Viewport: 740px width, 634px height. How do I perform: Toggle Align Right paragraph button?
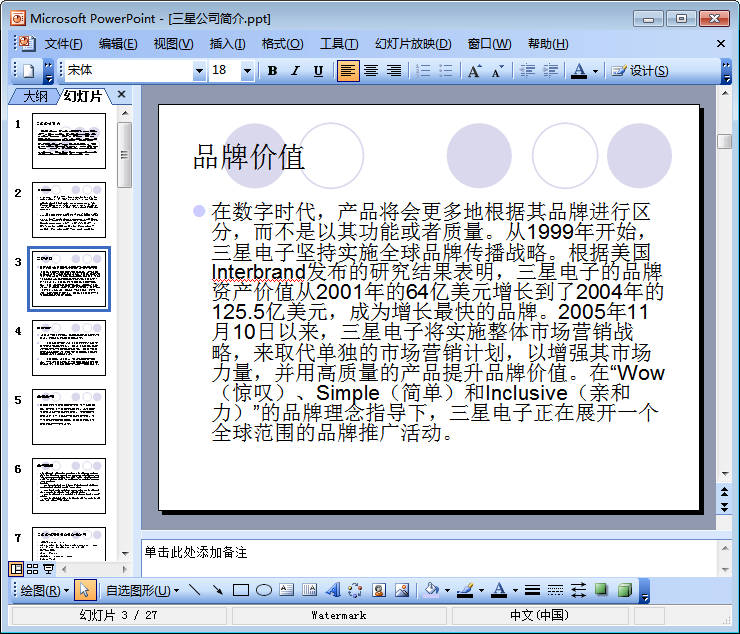[394, 71]
